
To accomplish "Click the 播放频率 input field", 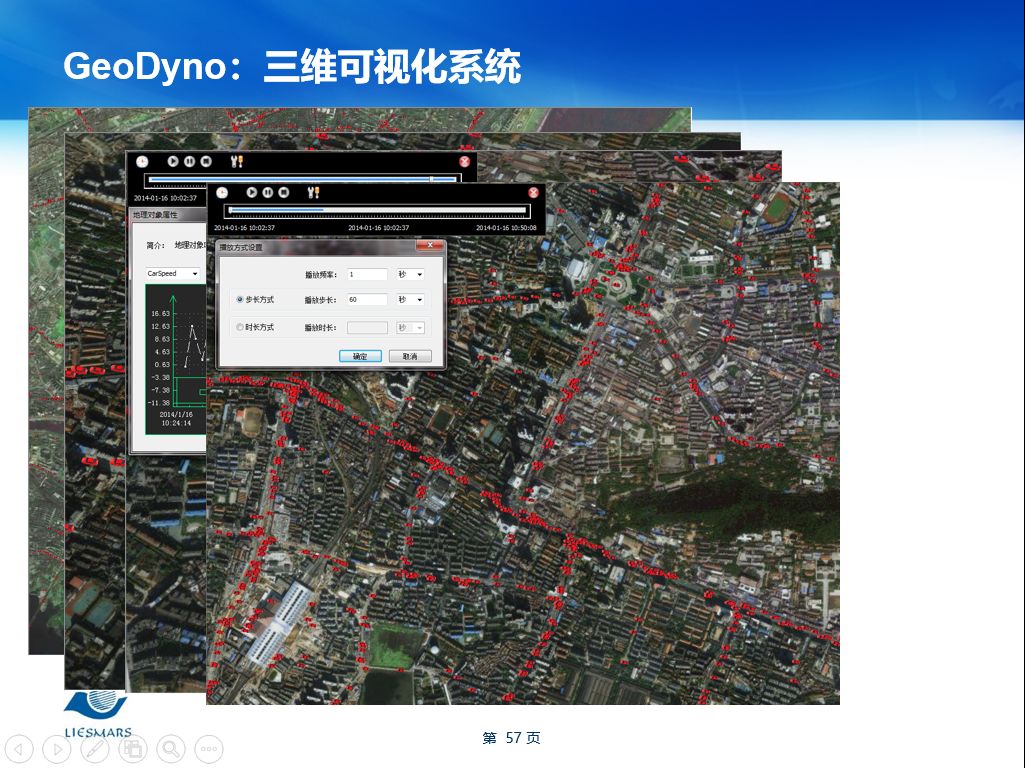I will (367, 275).
